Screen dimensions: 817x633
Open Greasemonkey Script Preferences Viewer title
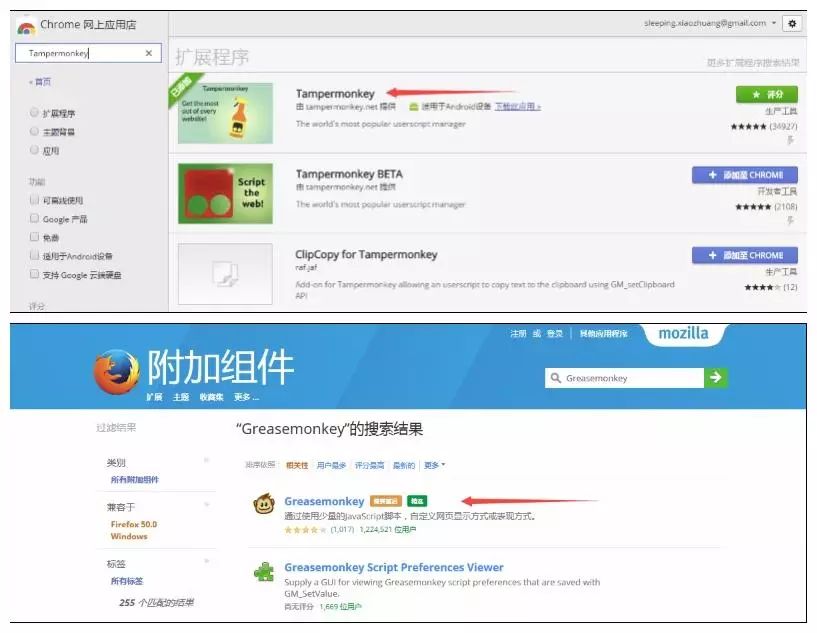(x=394, y=567)
